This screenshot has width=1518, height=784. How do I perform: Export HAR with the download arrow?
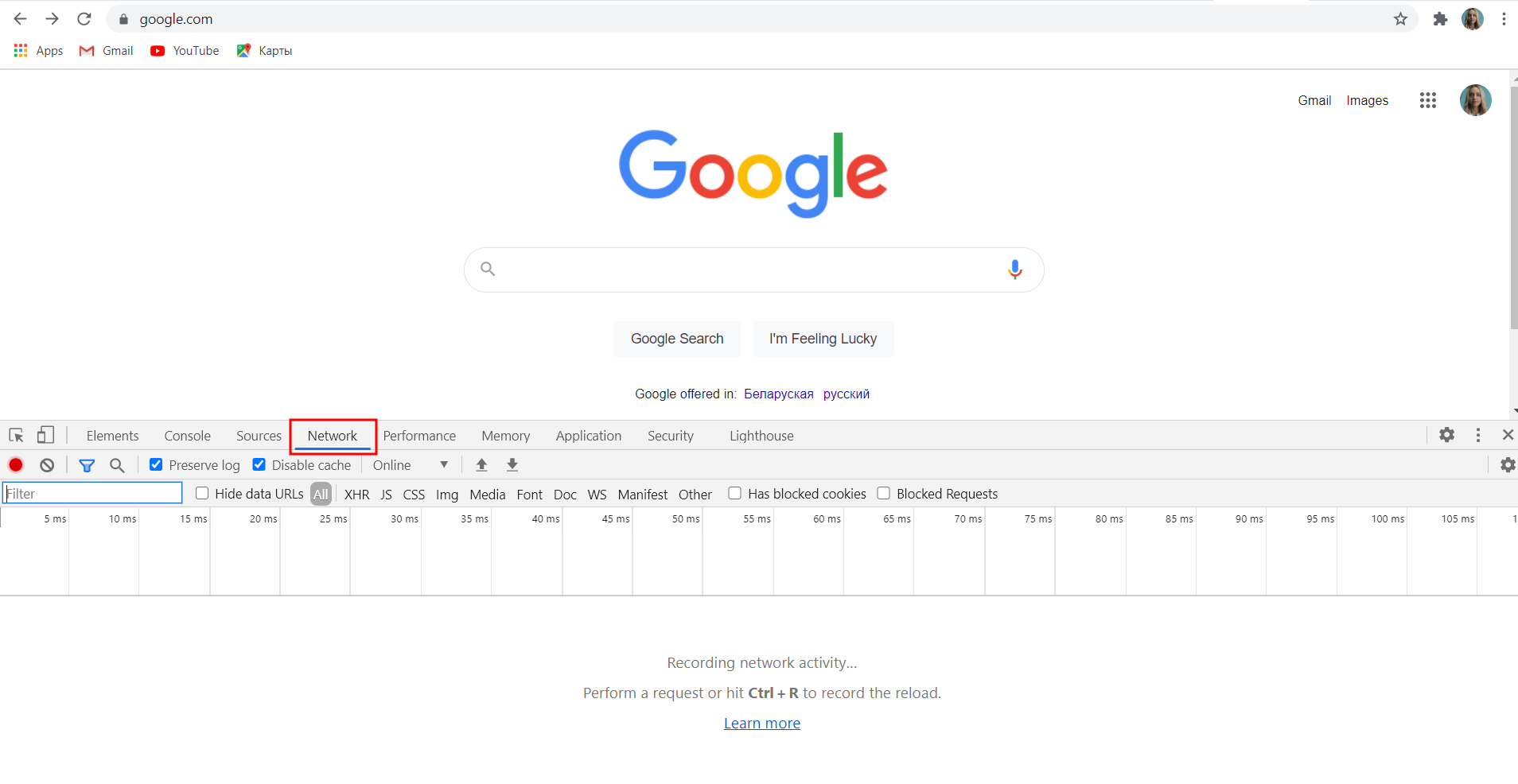512,465
